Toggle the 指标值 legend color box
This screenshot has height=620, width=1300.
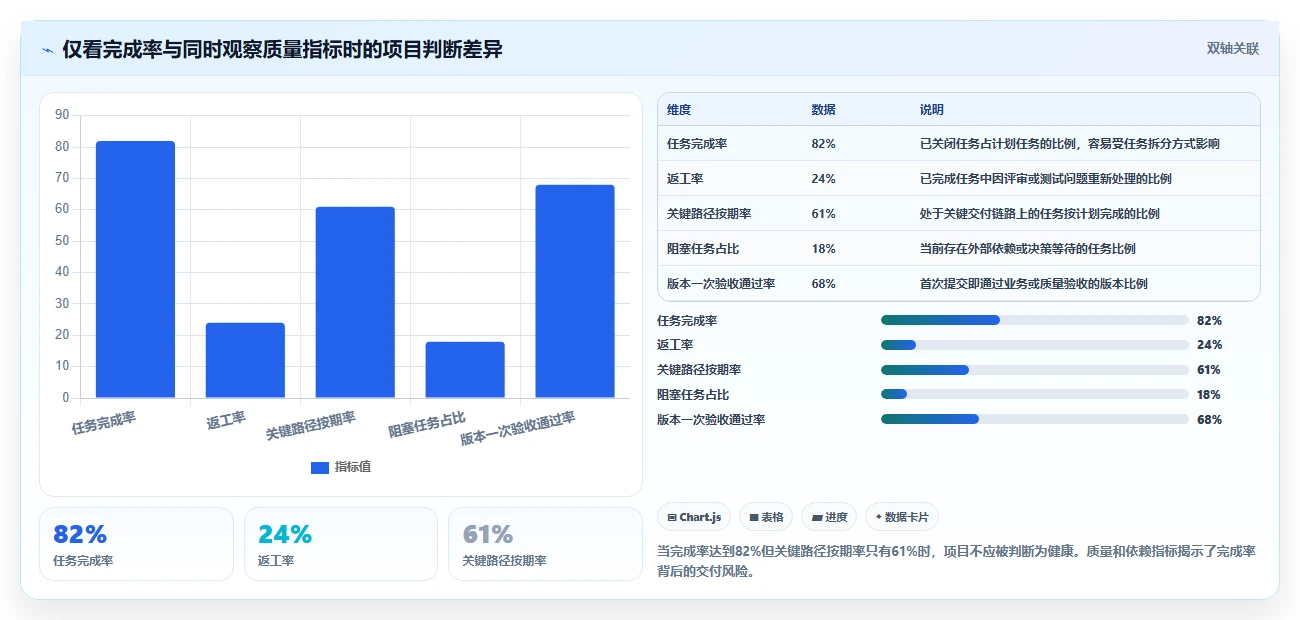320,467
